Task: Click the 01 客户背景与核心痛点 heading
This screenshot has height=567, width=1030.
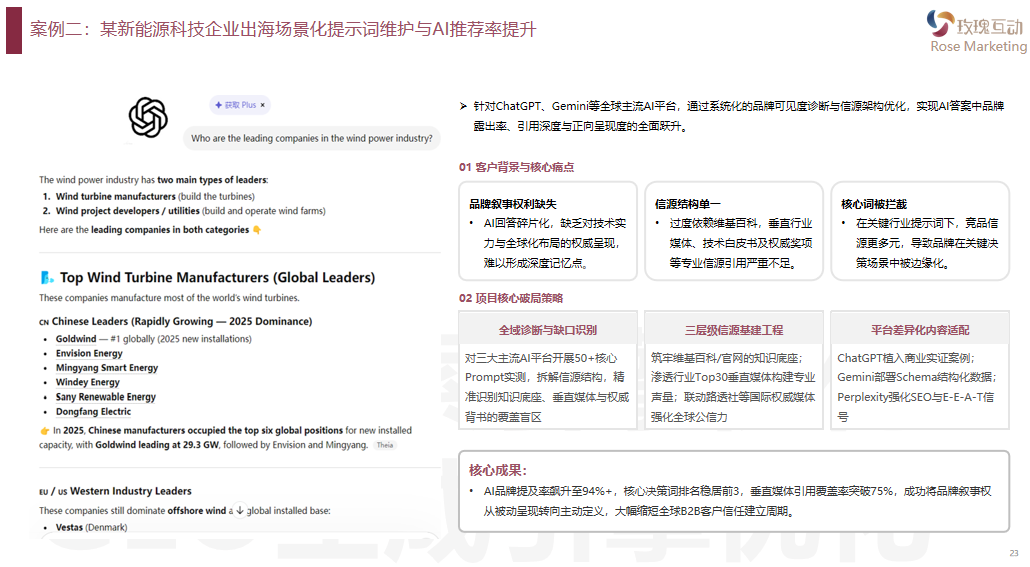Action: click(x=516, y=168)
